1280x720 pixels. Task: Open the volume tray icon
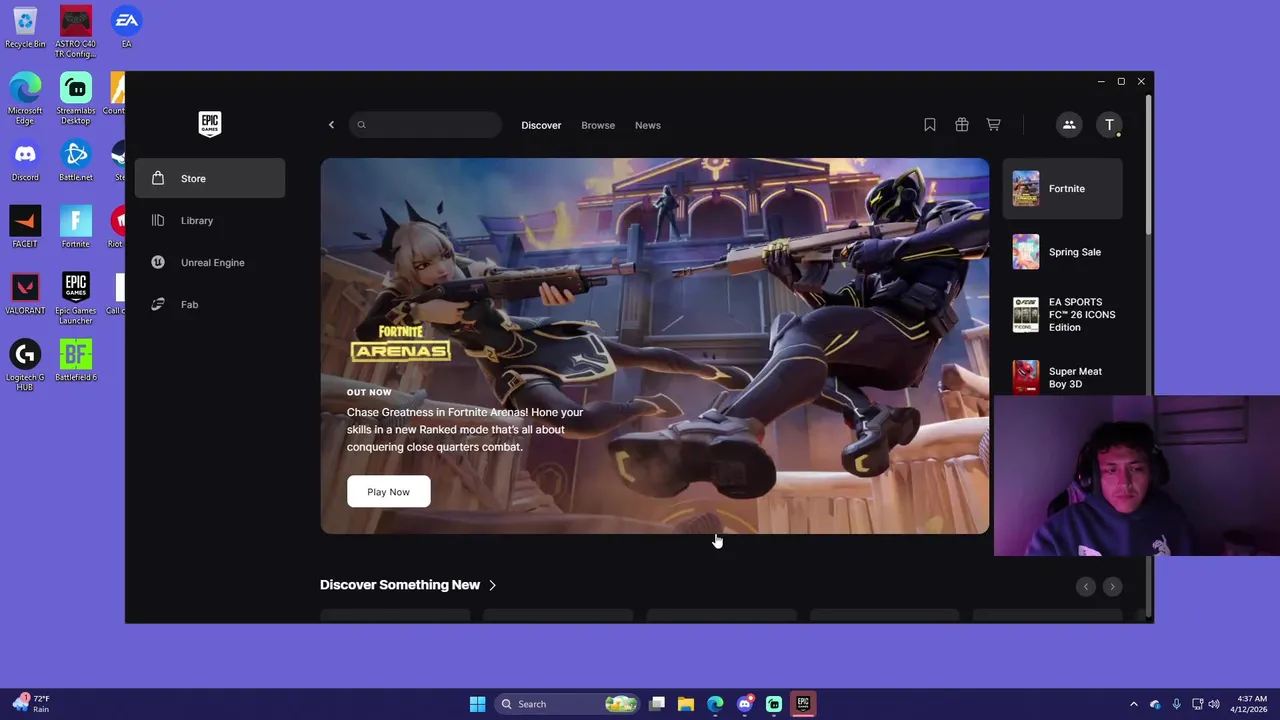coord(1214,704)
